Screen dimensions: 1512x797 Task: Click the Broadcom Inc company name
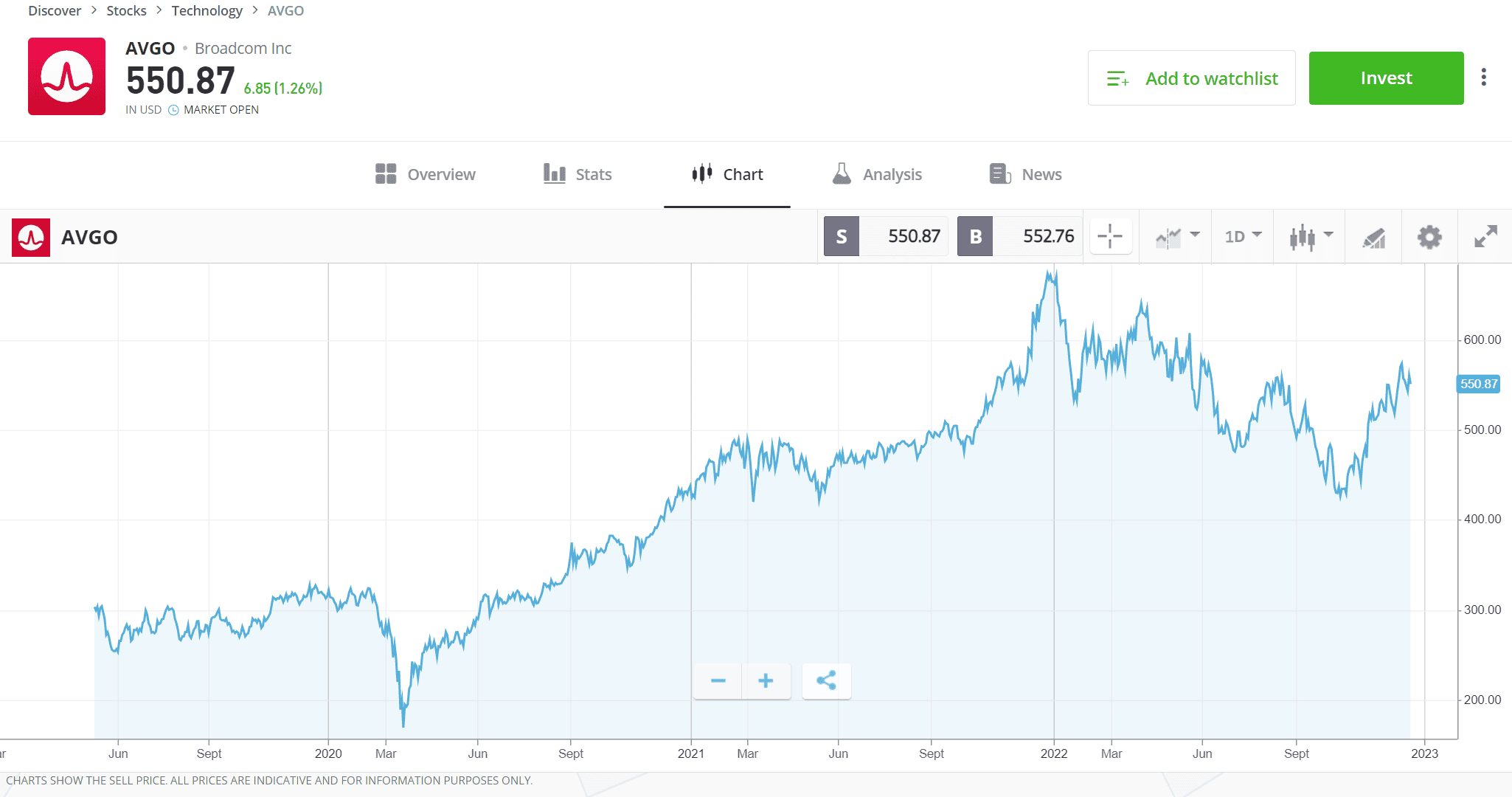coord(243,49)
